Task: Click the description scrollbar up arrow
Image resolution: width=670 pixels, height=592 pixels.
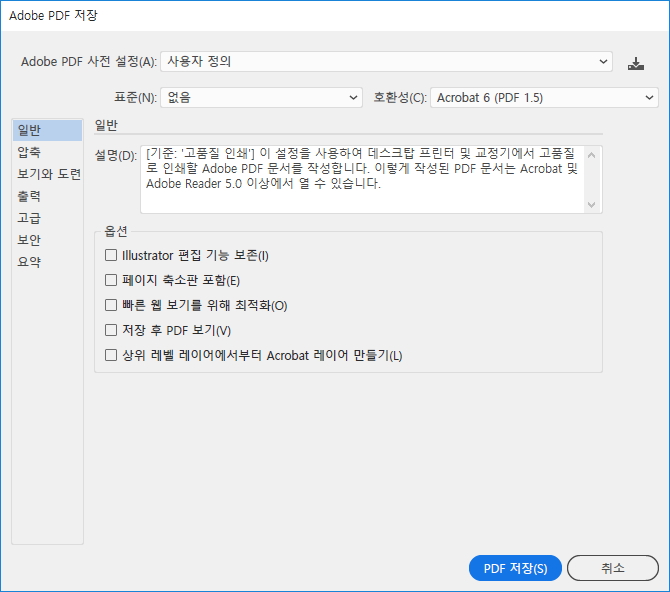Action: click(592, 155)
